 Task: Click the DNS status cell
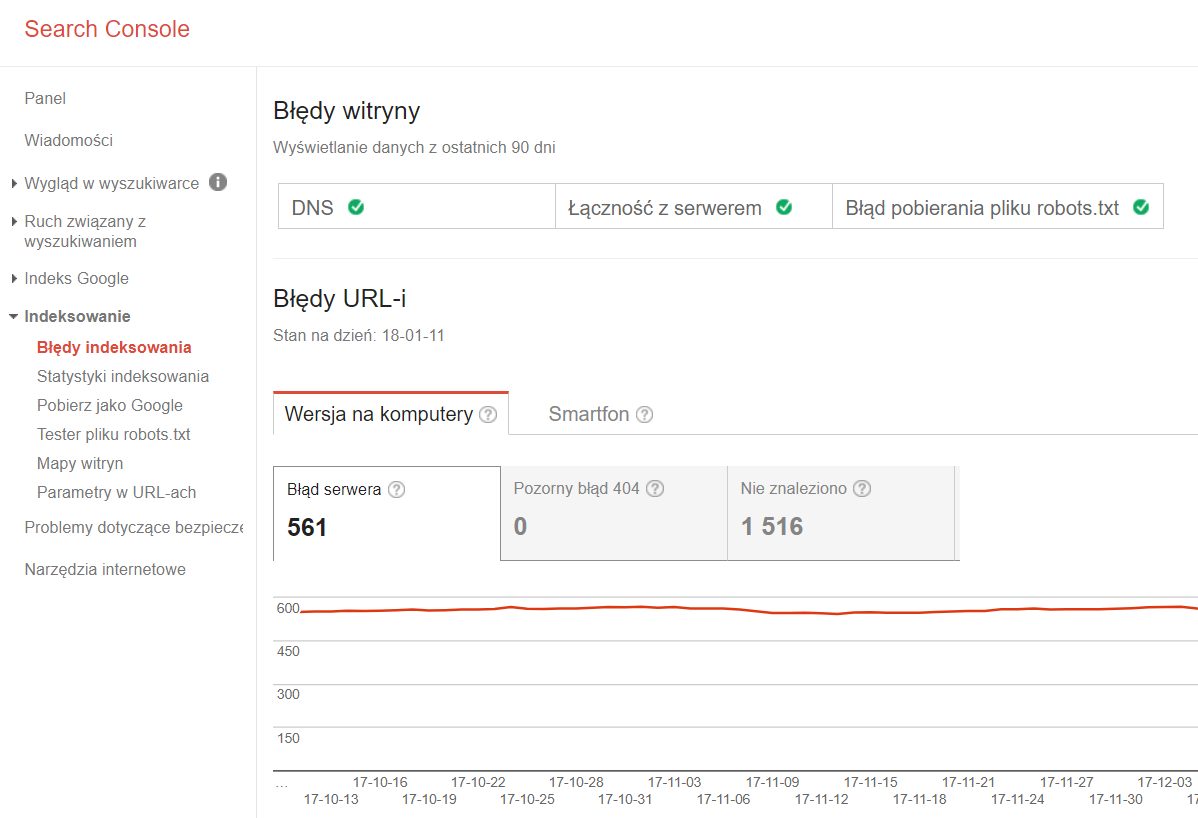click(x=417, y=206)
